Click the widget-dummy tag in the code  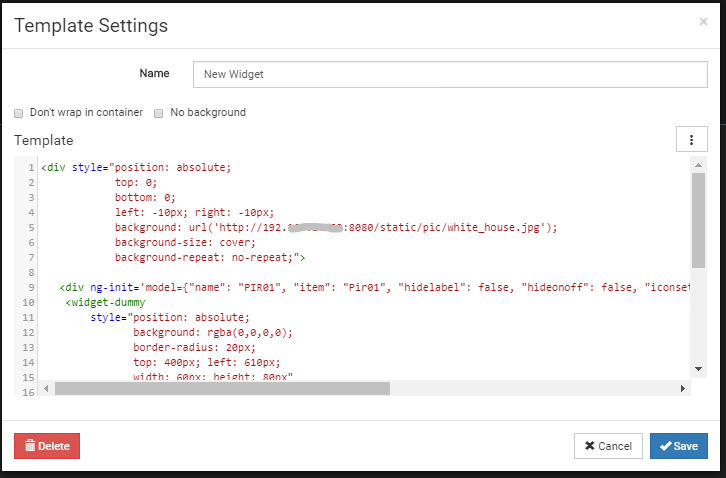pyautogui.click(x=112, y=302)
